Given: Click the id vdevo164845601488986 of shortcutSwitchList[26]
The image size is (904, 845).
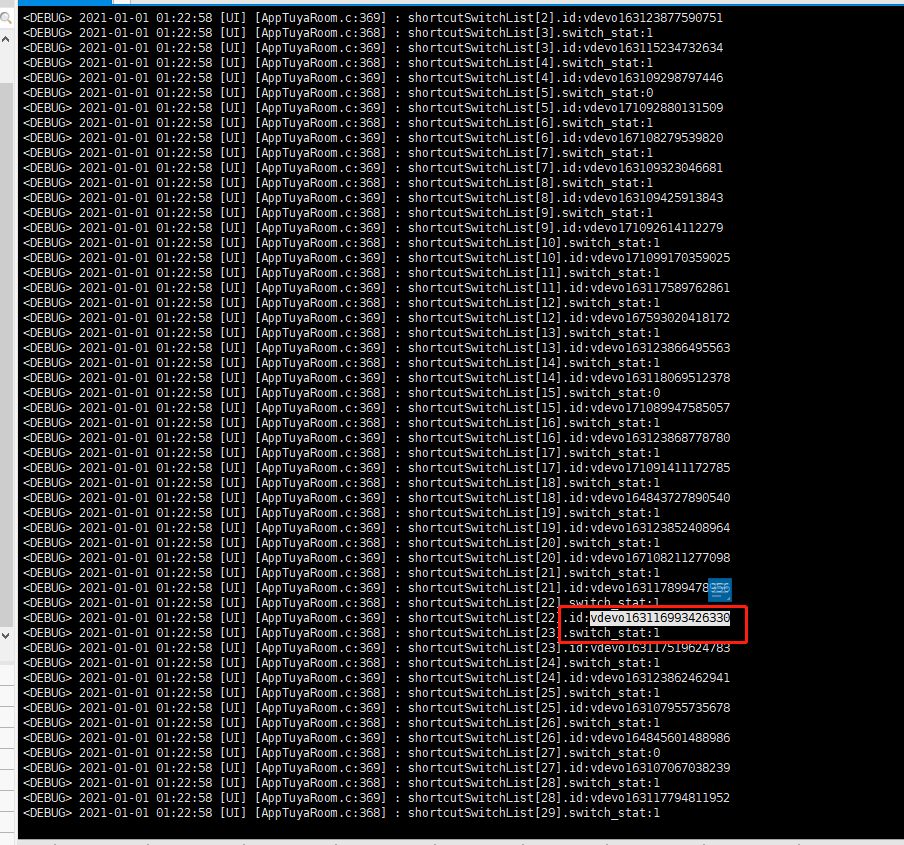Looking at the screenshot, I should (x=660, y=738).
